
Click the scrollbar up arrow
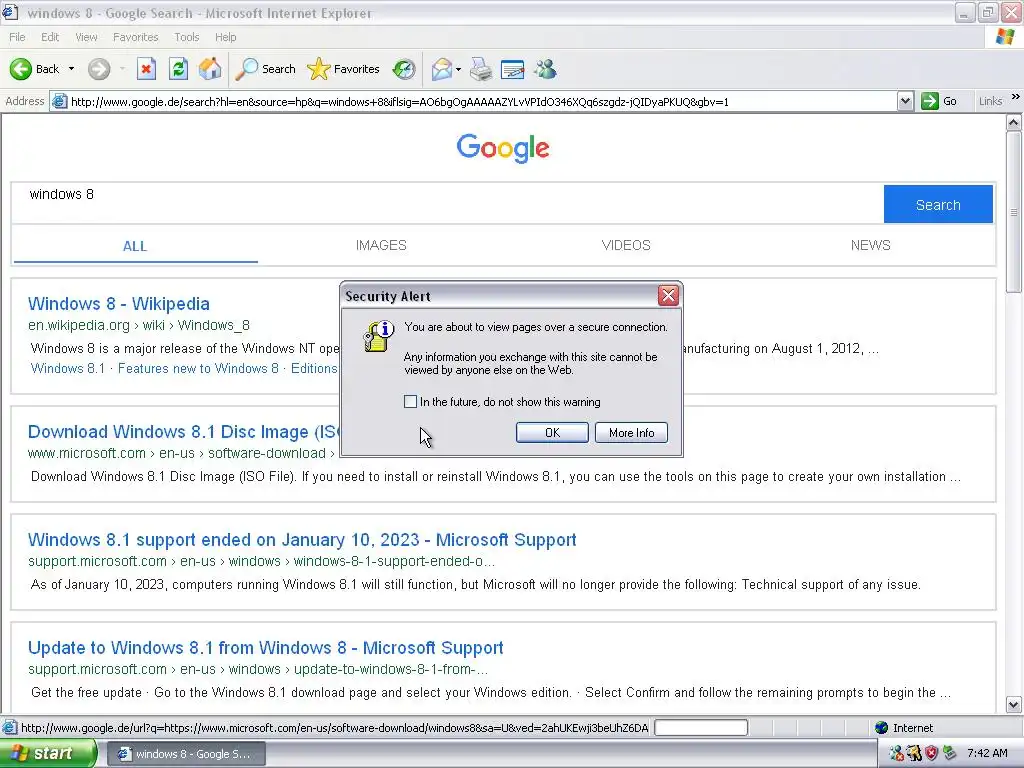(x=1014, y=123)
